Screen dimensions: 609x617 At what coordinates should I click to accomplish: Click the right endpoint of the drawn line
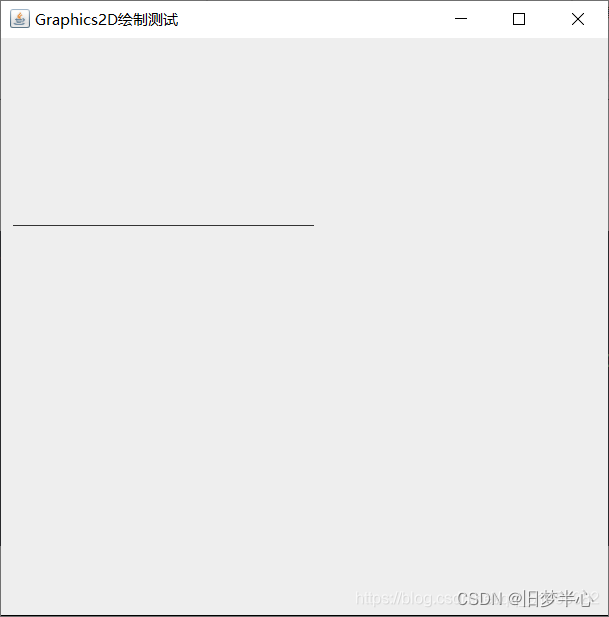(x=313, y=225)
